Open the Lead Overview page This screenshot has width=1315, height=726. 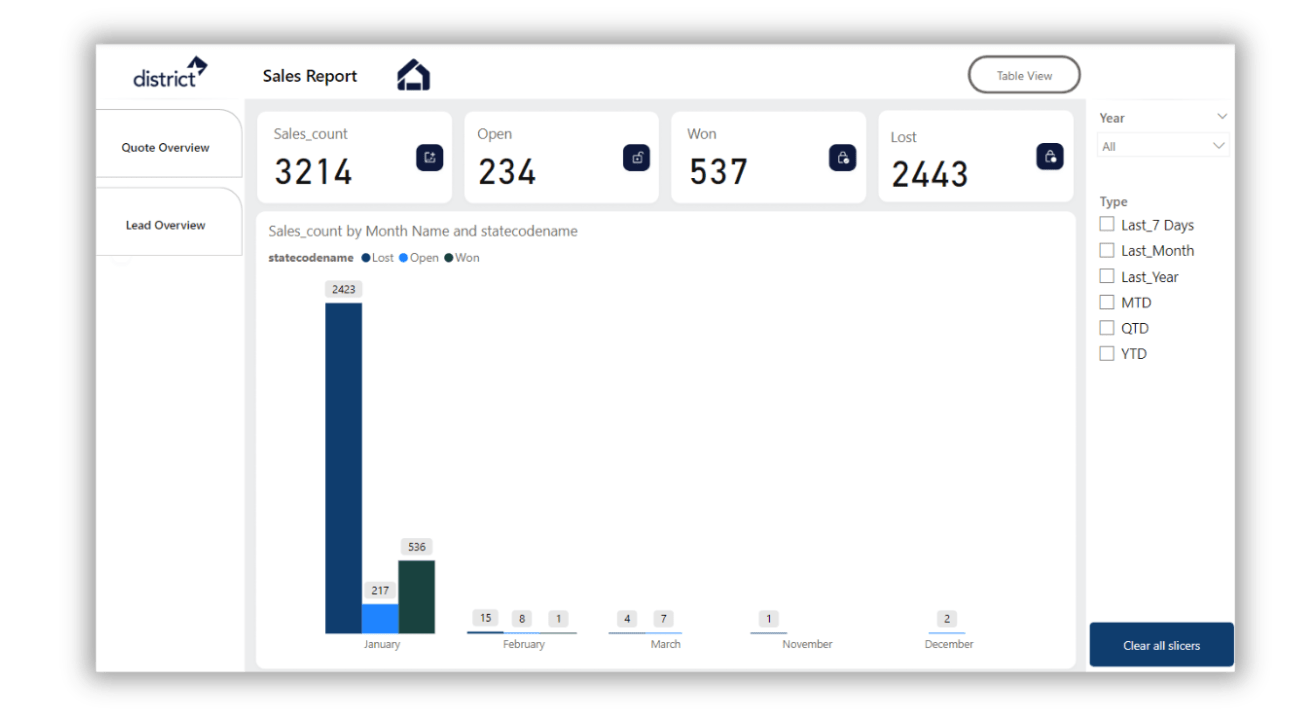pyautogui.click(x=165, y=225)
